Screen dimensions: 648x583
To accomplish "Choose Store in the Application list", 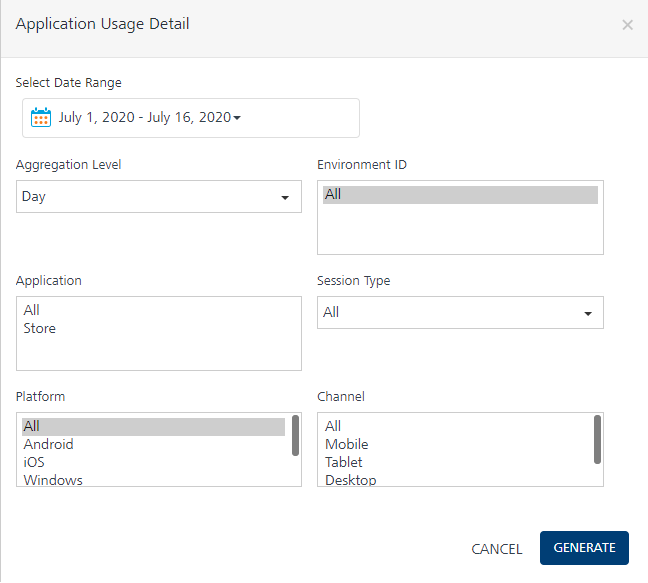I will point(40,329).
